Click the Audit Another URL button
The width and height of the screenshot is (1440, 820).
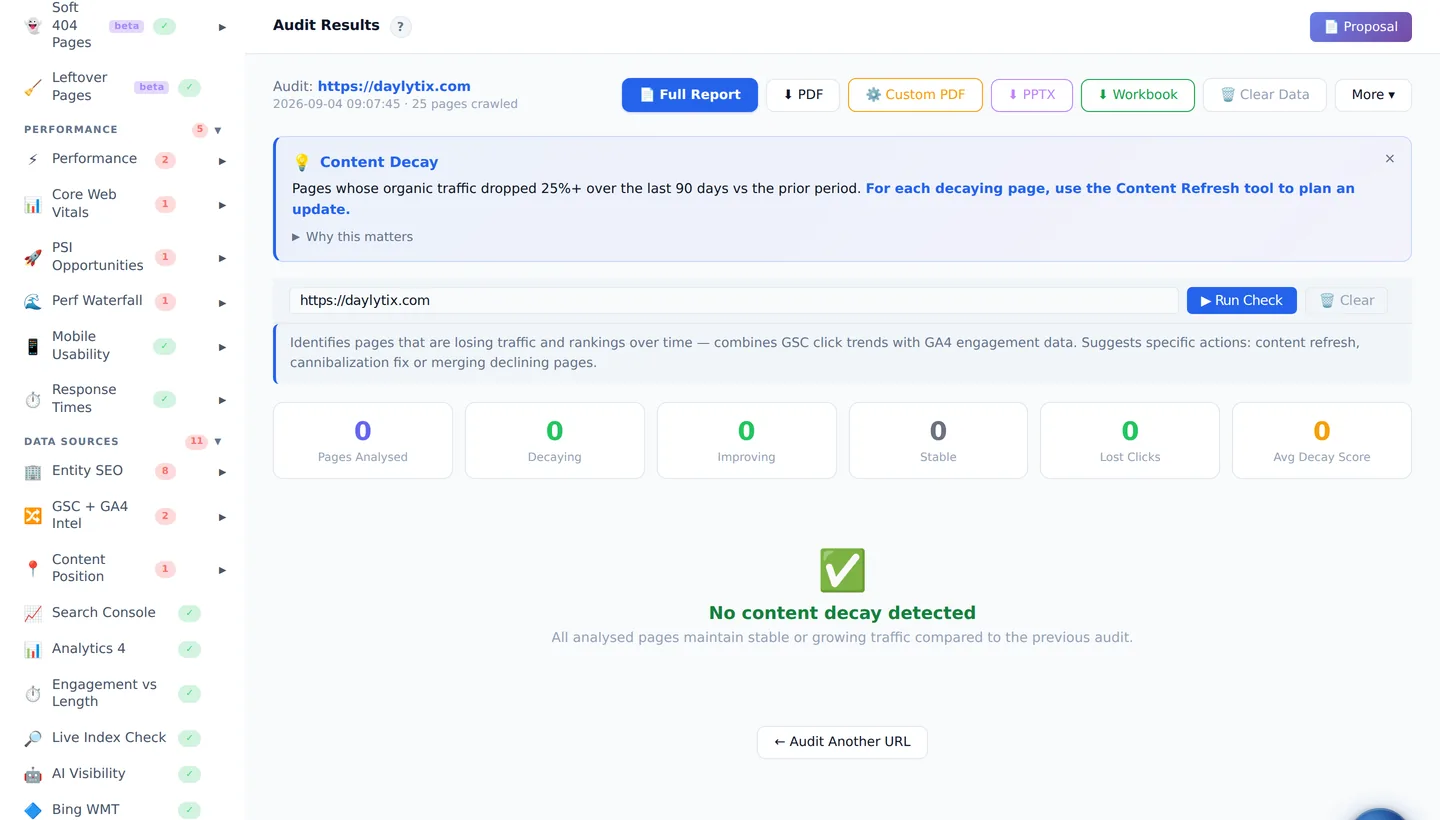tap(842, 742)
